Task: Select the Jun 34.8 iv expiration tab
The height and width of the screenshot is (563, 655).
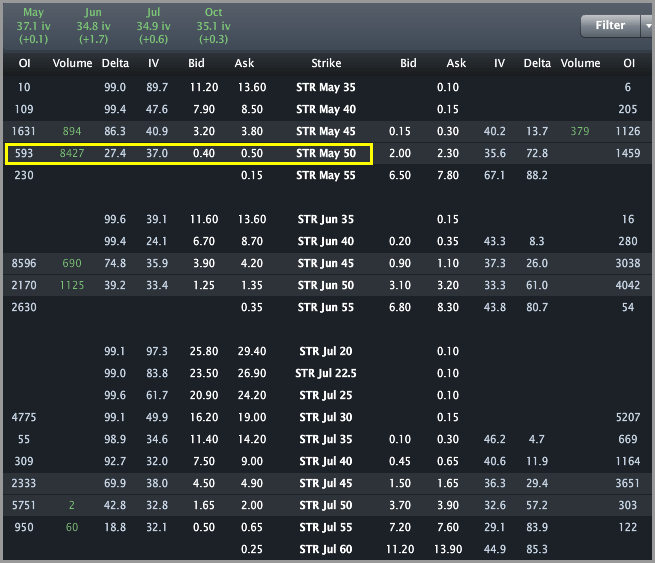Action: (x=93, y=26)
